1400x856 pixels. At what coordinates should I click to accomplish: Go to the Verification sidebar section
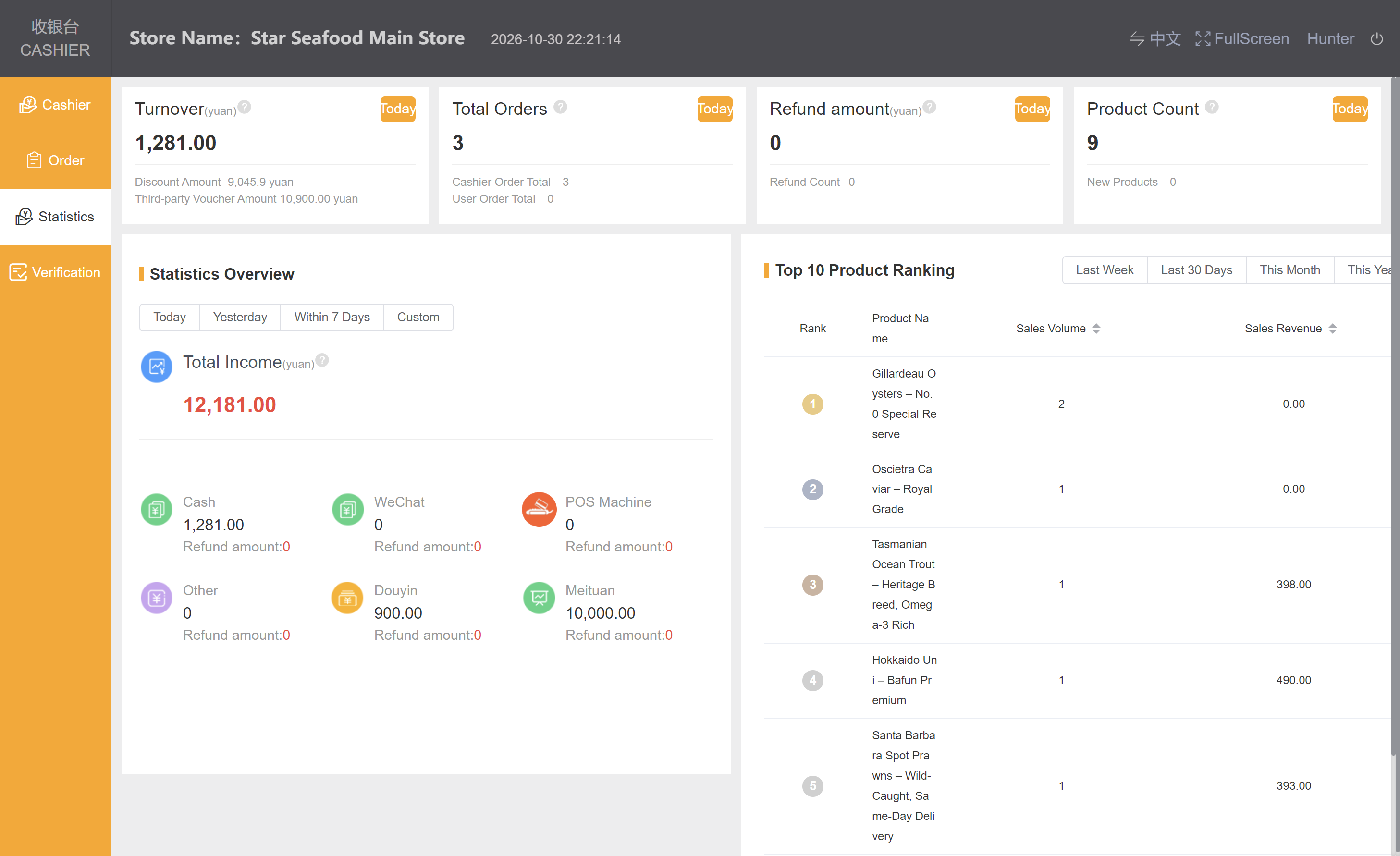[x=55, y=272]
